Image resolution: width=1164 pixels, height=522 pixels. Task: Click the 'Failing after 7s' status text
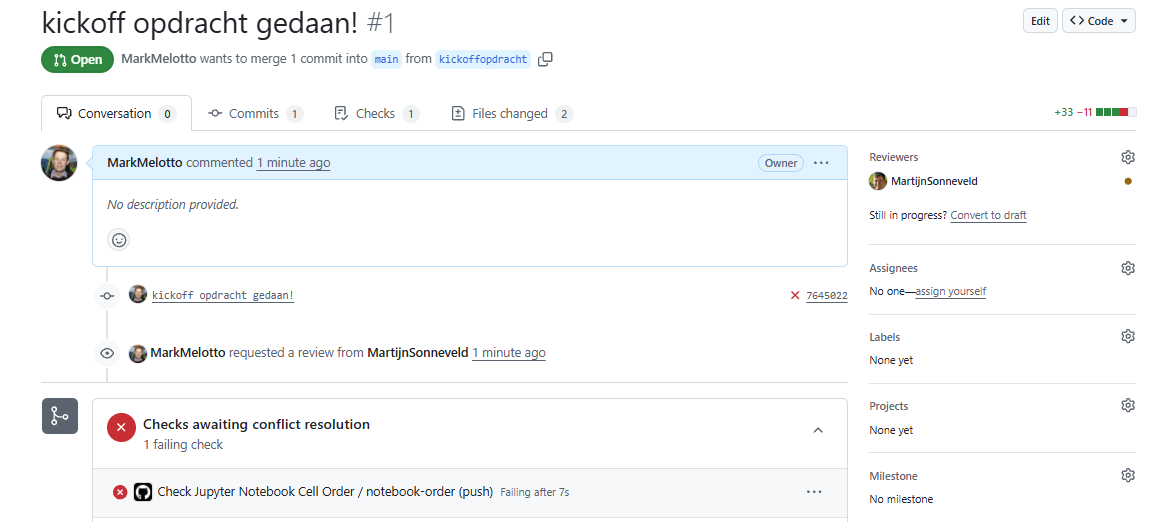pyautogui.click(x=534, y=492)
